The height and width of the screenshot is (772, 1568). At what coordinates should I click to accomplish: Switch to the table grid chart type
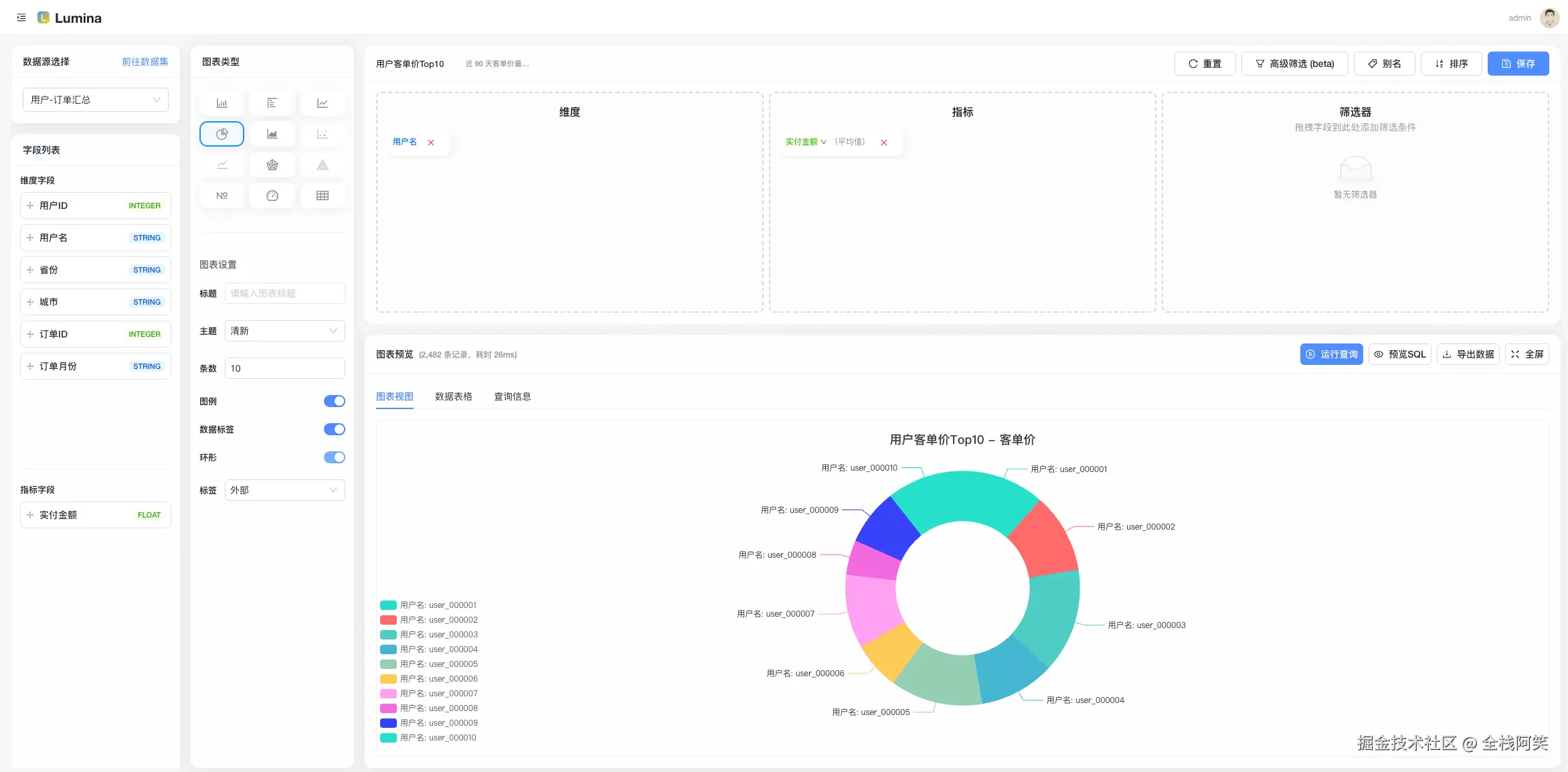322,196
